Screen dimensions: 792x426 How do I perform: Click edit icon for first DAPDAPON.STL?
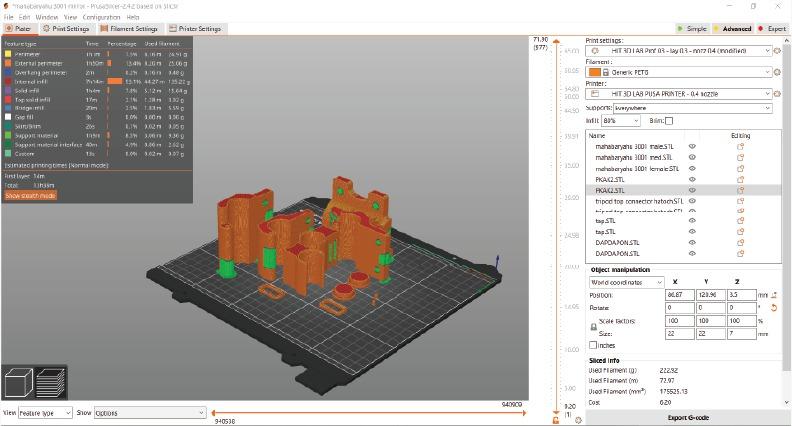point(740,243)
